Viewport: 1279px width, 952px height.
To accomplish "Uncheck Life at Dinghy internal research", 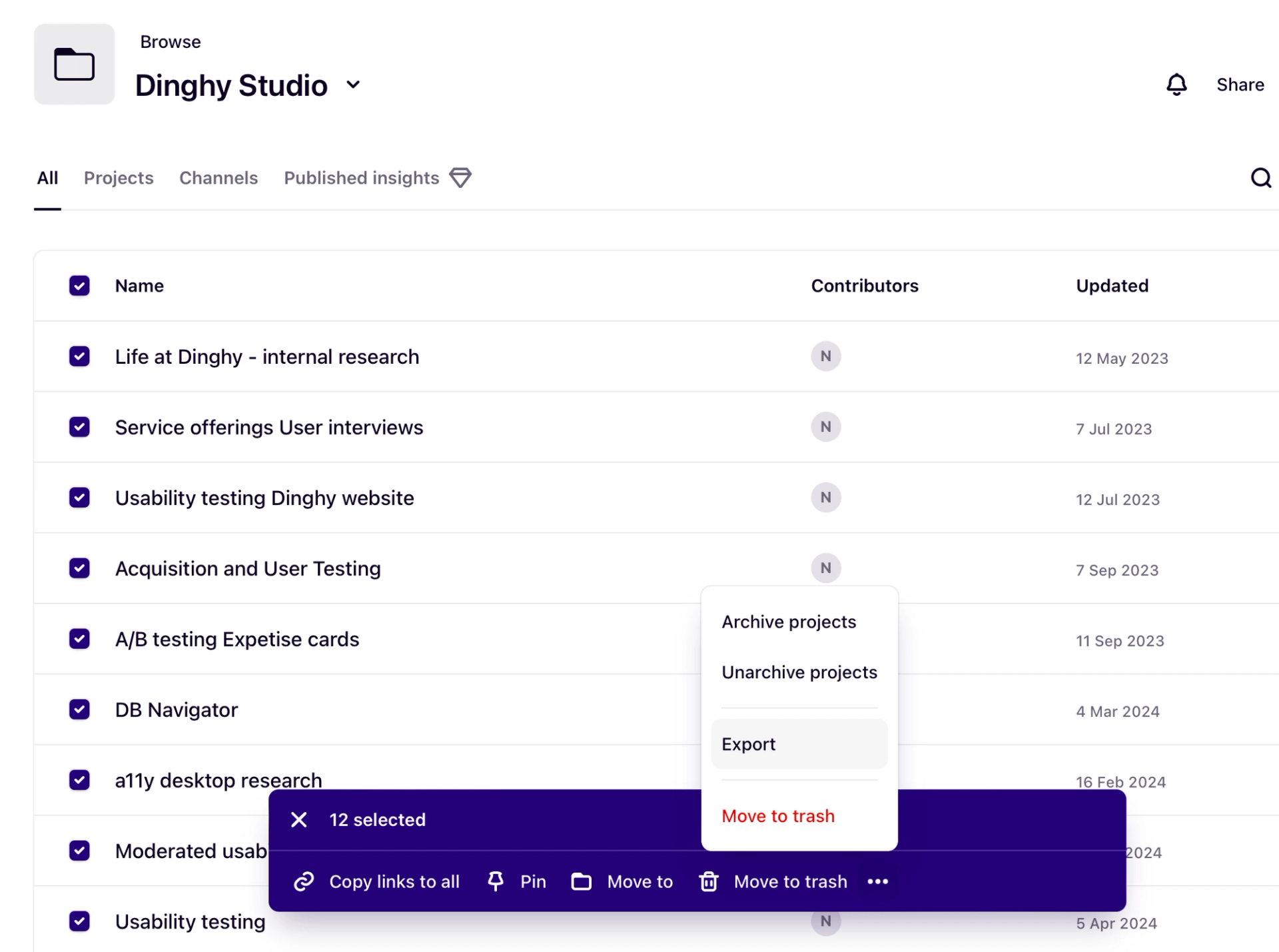I will pyautogui.click(x=79, y=356).
